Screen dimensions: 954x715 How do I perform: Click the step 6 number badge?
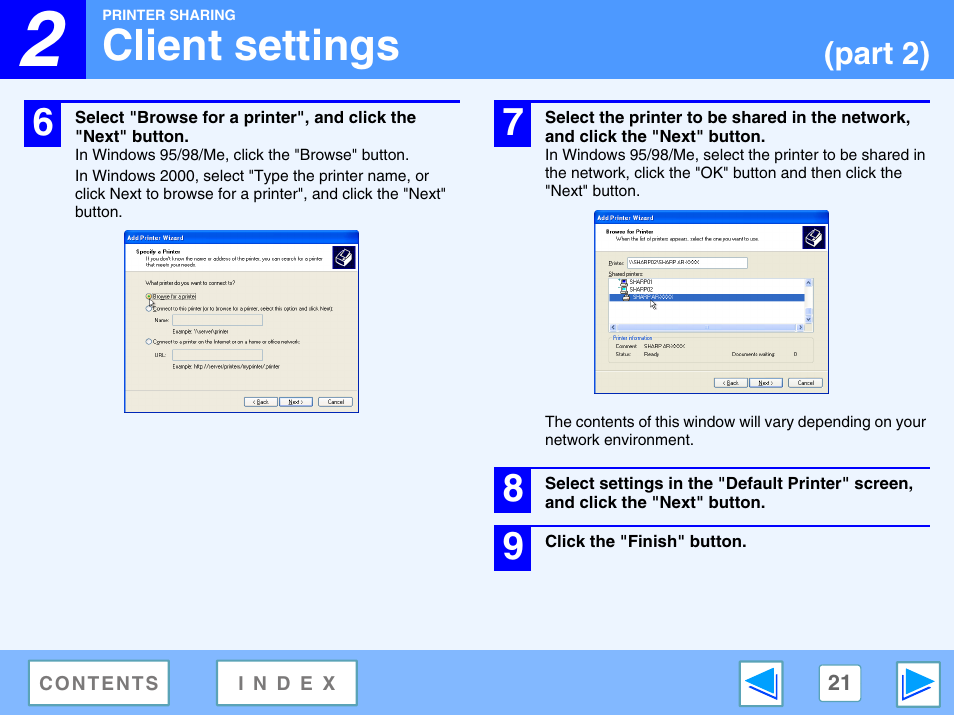[43, 124]
